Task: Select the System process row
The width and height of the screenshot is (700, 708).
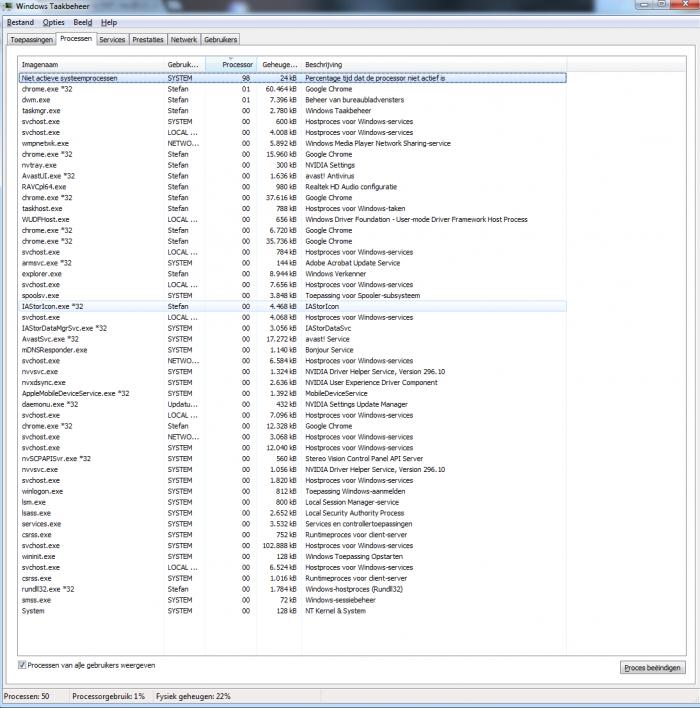Action: coord(293,611)
